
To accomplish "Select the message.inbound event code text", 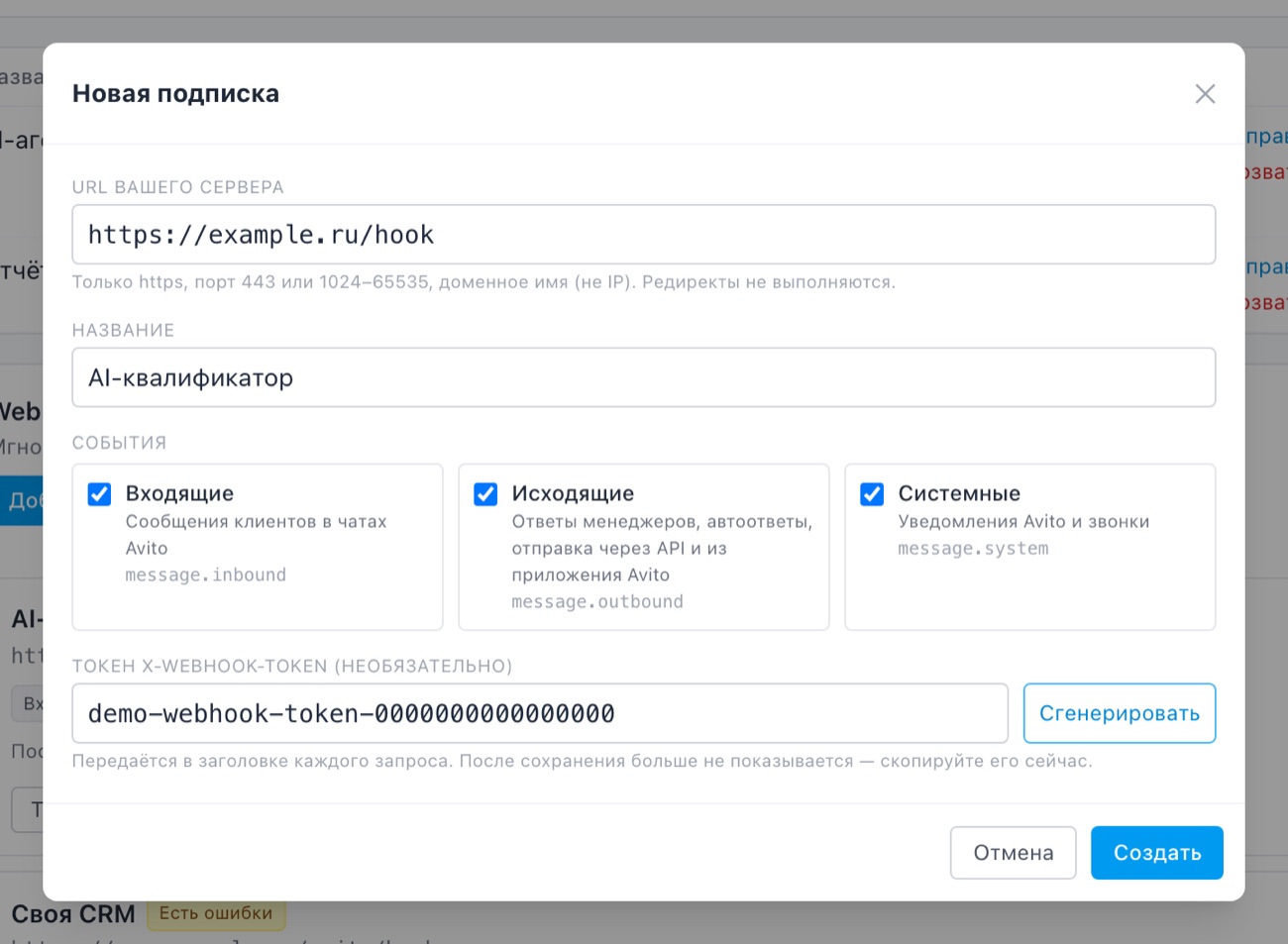I will point(206,576).
